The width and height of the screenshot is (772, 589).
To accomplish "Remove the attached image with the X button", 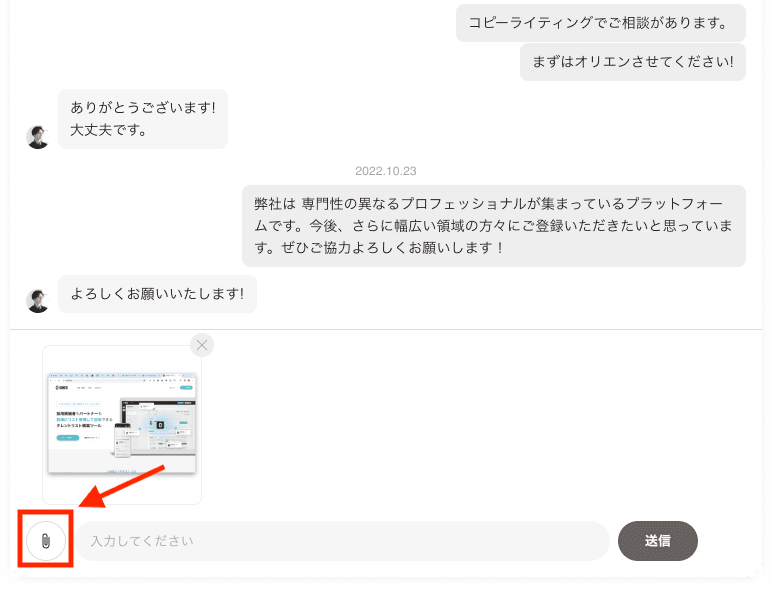I will pyautogui.click(x=202, y=345).
